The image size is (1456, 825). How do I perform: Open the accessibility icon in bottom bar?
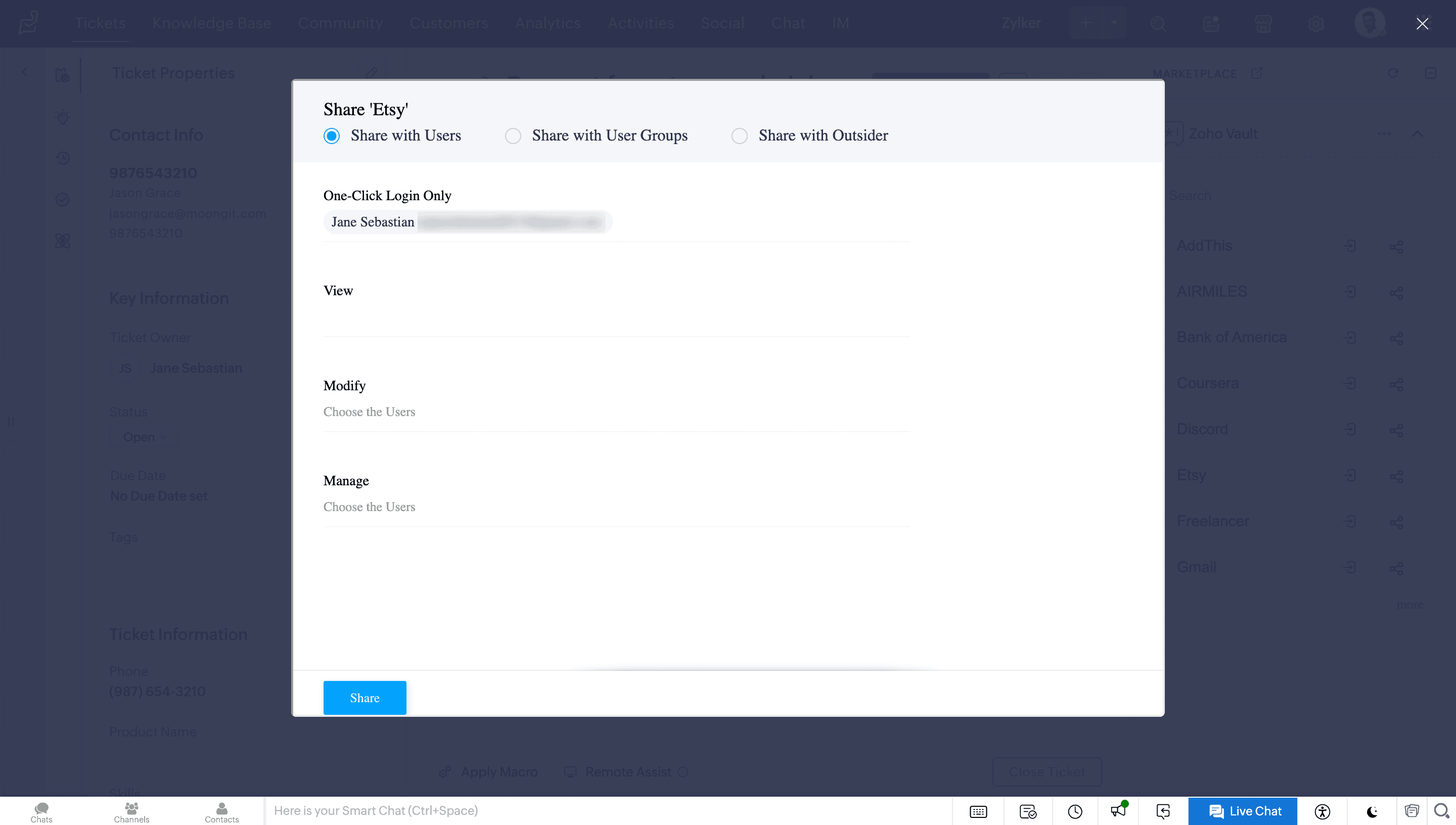1323,811
